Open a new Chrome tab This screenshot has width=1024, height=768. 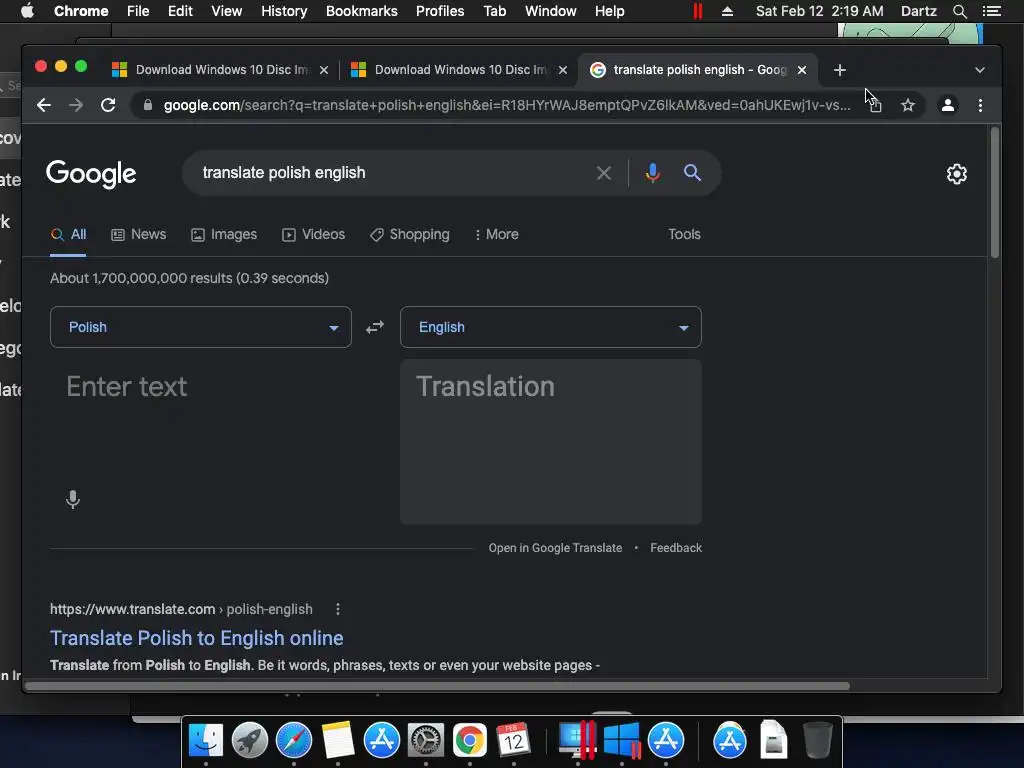tap(840, 70)
